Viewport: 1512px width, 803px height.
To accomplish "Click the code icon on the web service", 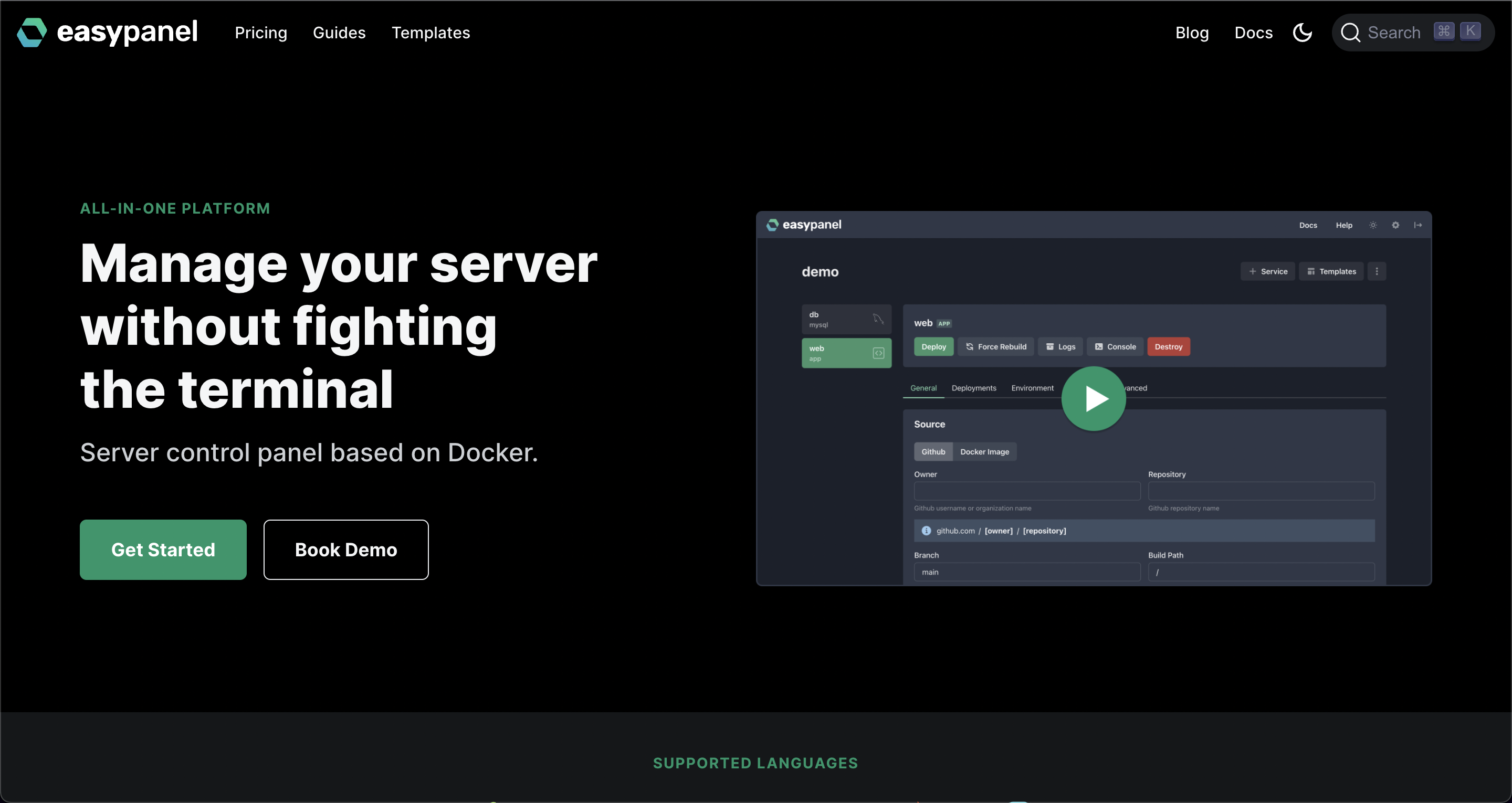I will point(879,353).
